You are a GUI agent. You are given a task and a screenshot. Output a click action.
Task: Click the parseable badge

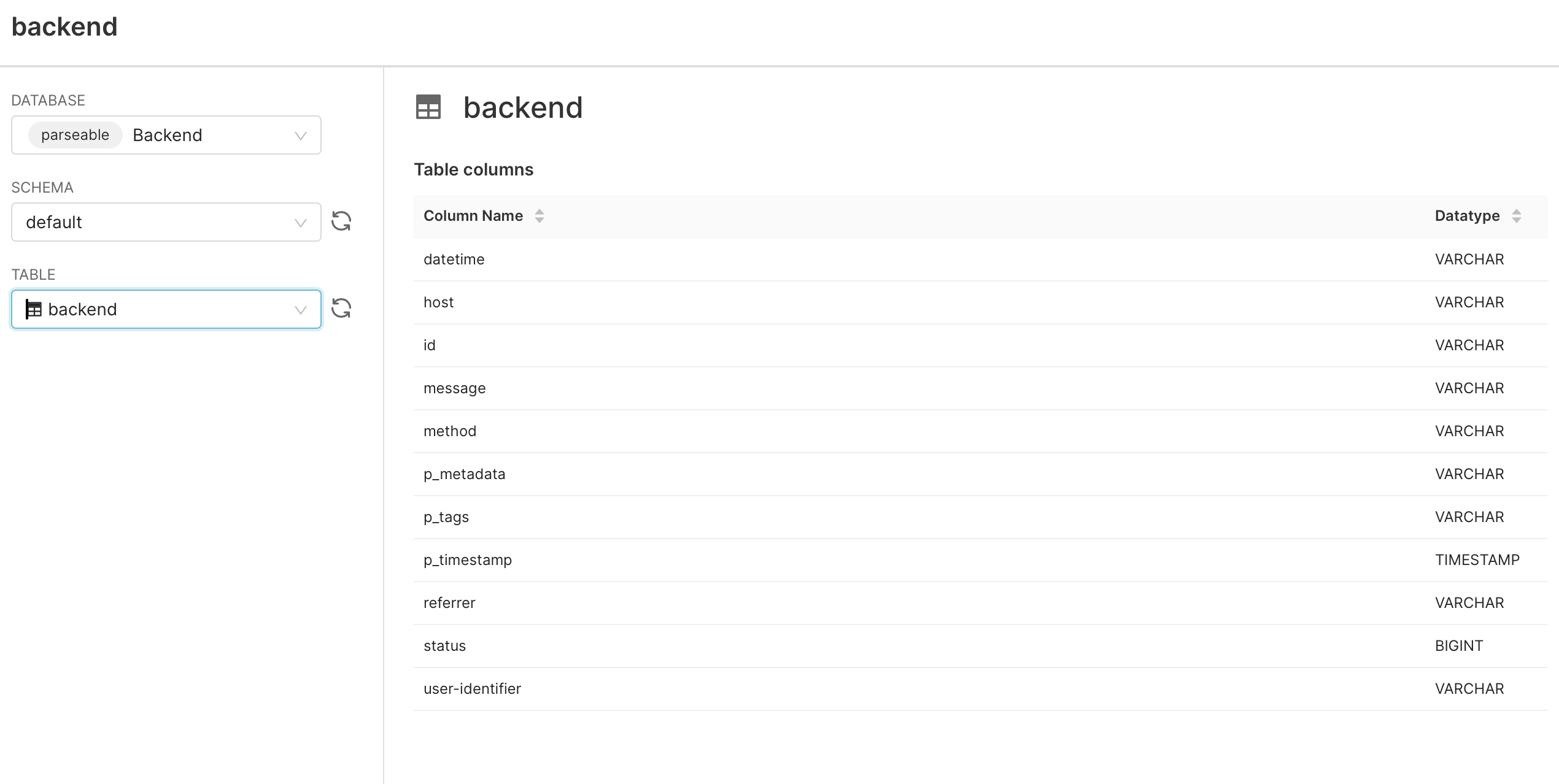click(x=74, y=135)
